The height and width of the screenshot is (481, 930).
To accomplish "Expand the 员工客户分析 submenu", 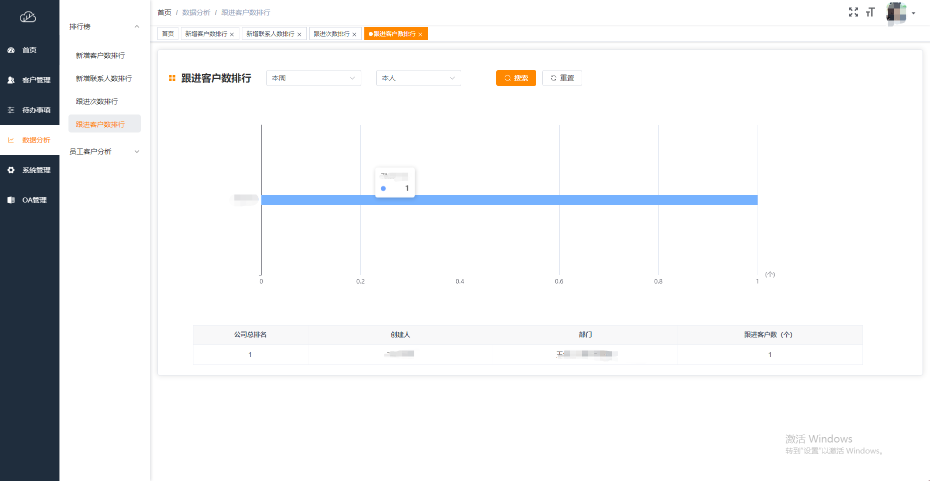I will pos(104,152).
